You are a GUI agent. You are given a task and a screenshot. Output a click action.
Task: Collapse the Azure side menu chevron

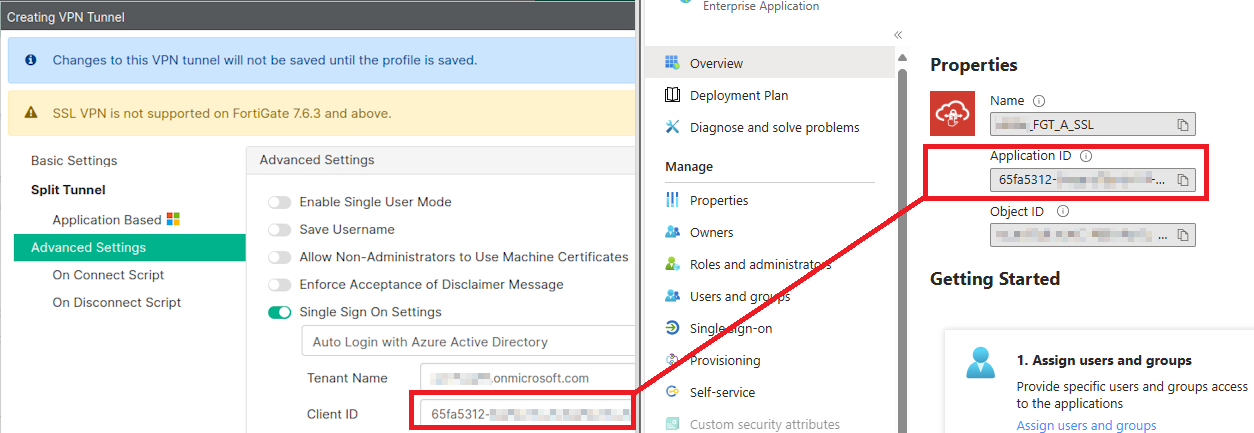click(x=898, y=35)
